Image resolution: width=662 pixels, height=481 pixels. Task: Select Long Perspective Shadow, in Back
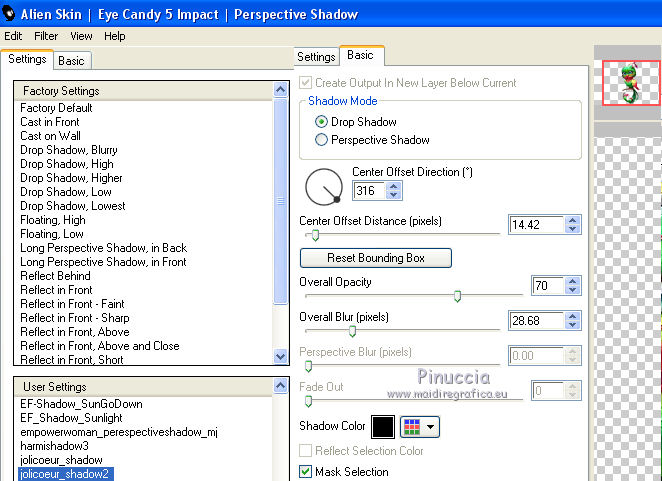tap(103, 248)
